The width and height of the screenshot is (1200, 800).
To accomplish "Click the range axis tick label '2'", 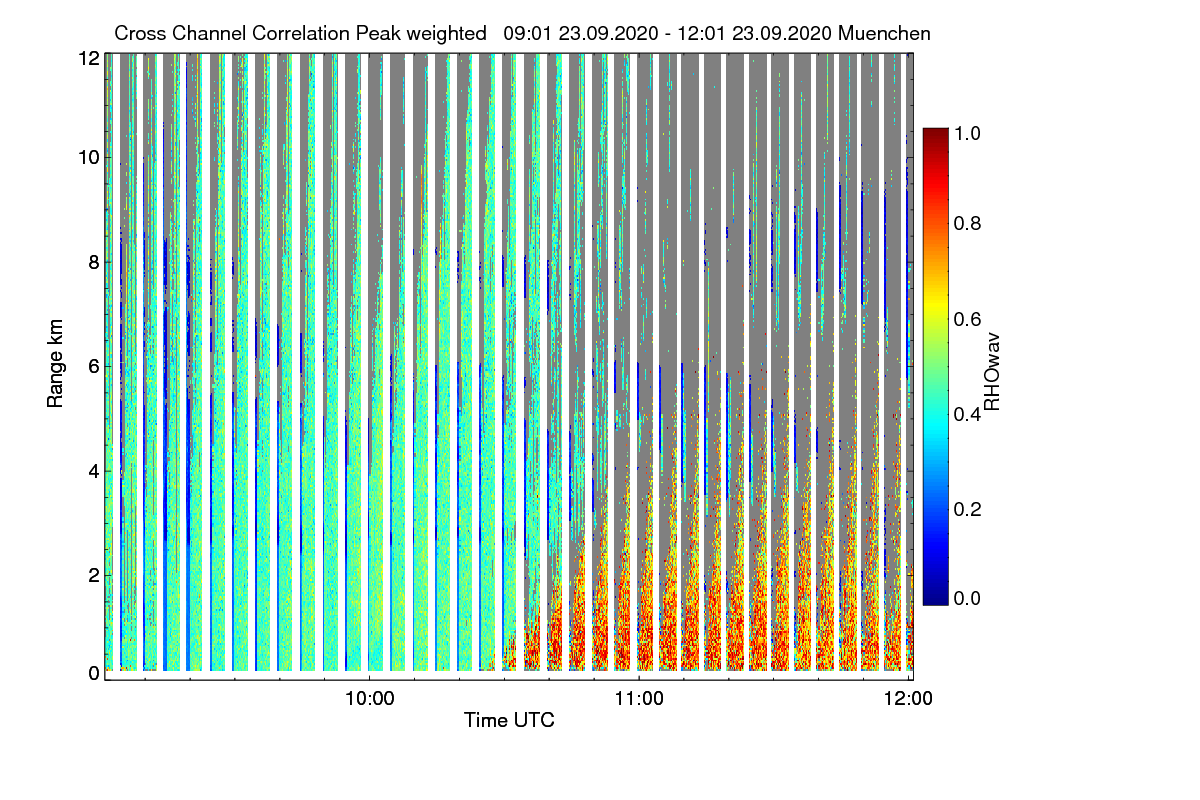I will tap(93, 574).
